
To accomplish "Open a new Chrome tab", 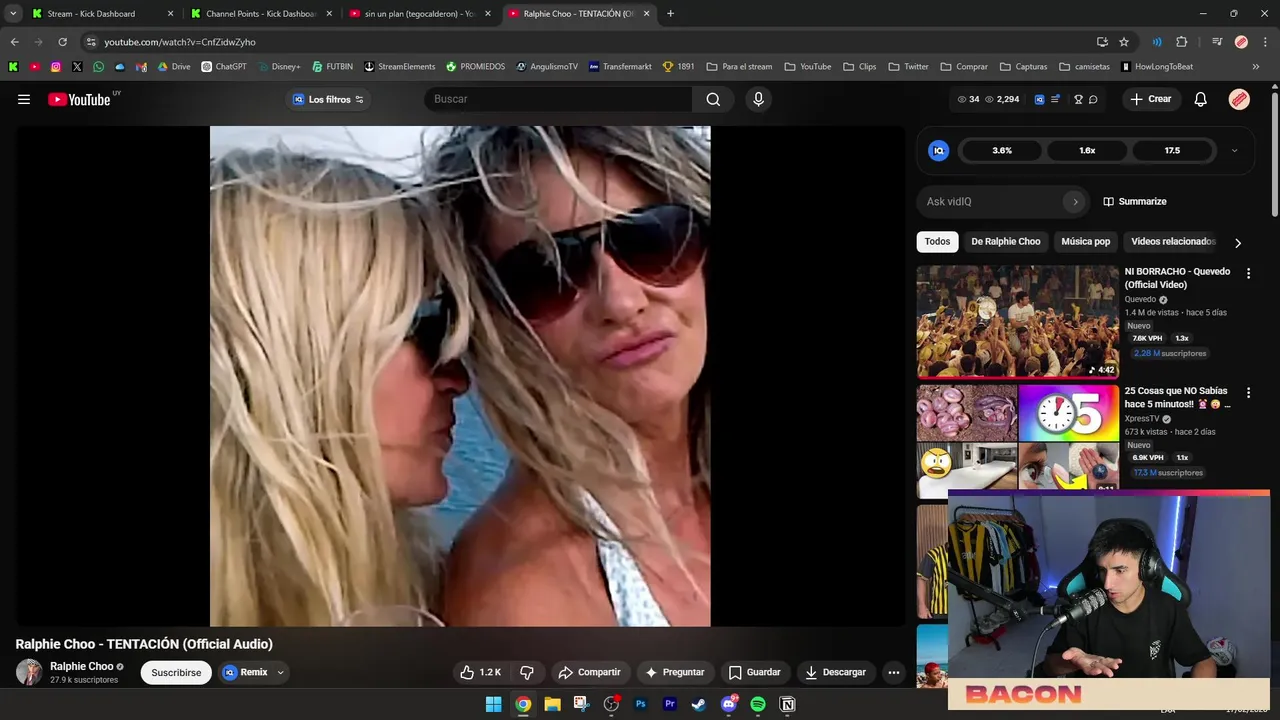I will coord(670,14).
